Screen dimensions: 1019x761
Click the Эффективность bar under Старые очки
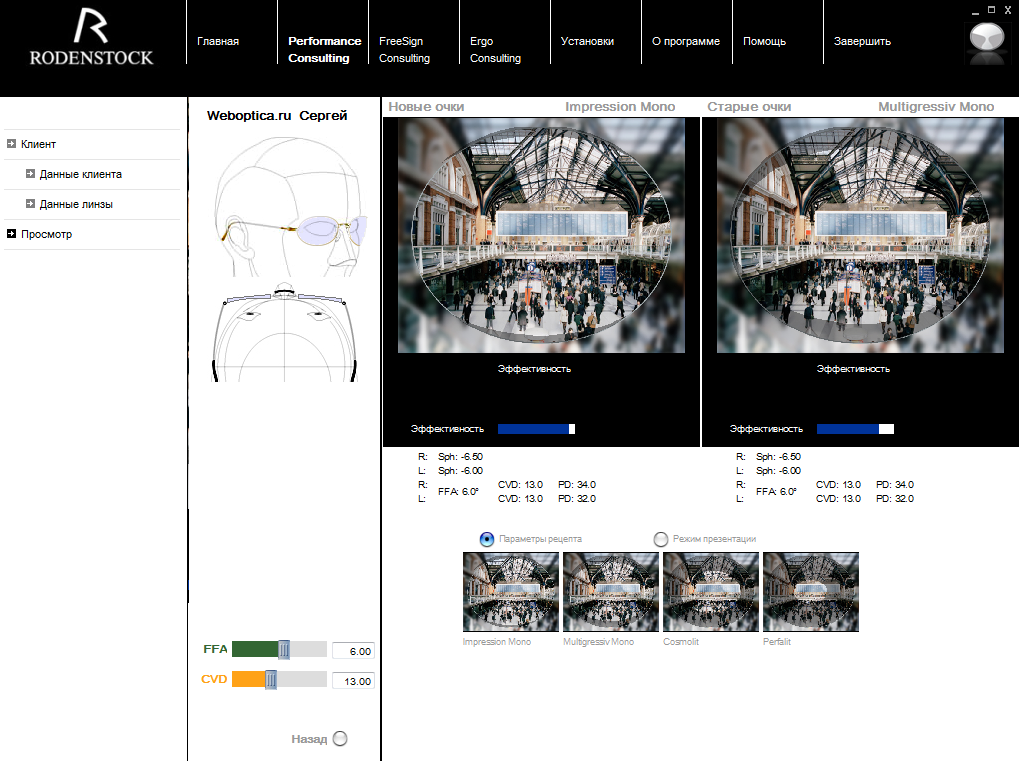[855, 429]
